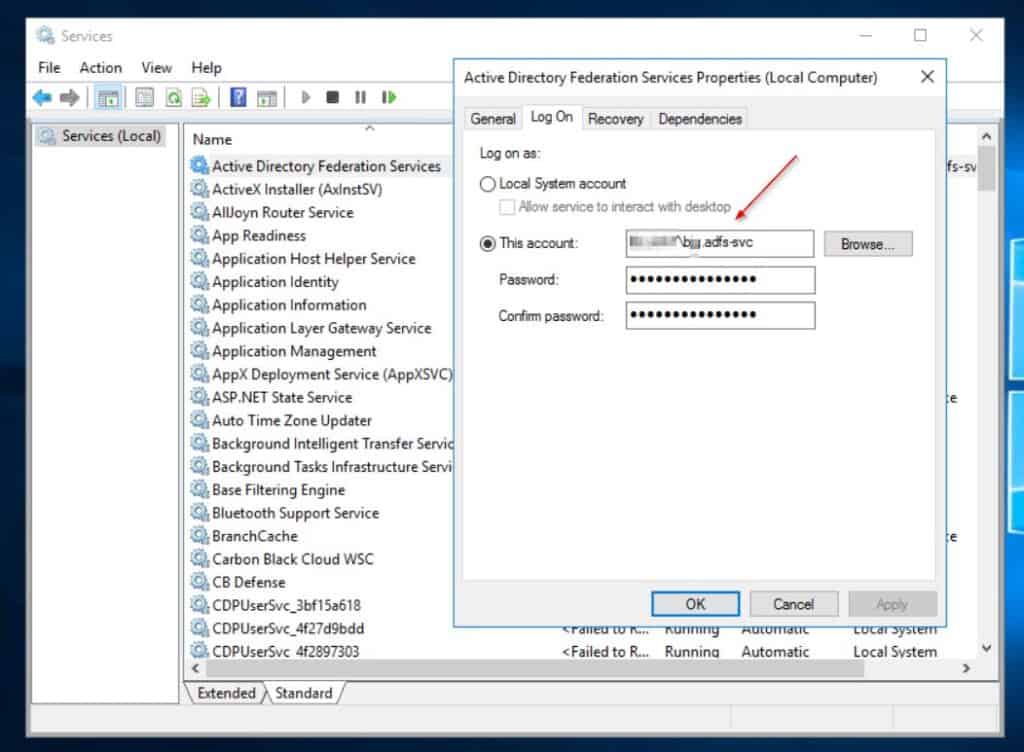Image resolution: width=1024 pixels, height=752 pixels.
Task: Restart the service with Restart icon
Action: (389, 97)
